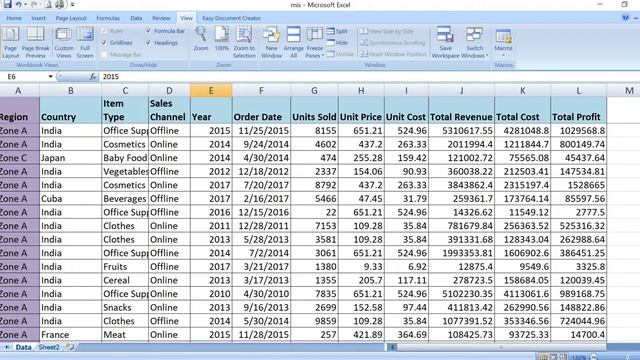Open the Home ribbon tab
The height and width of the screenshot is (360, 640).
[x=14, y=18]
